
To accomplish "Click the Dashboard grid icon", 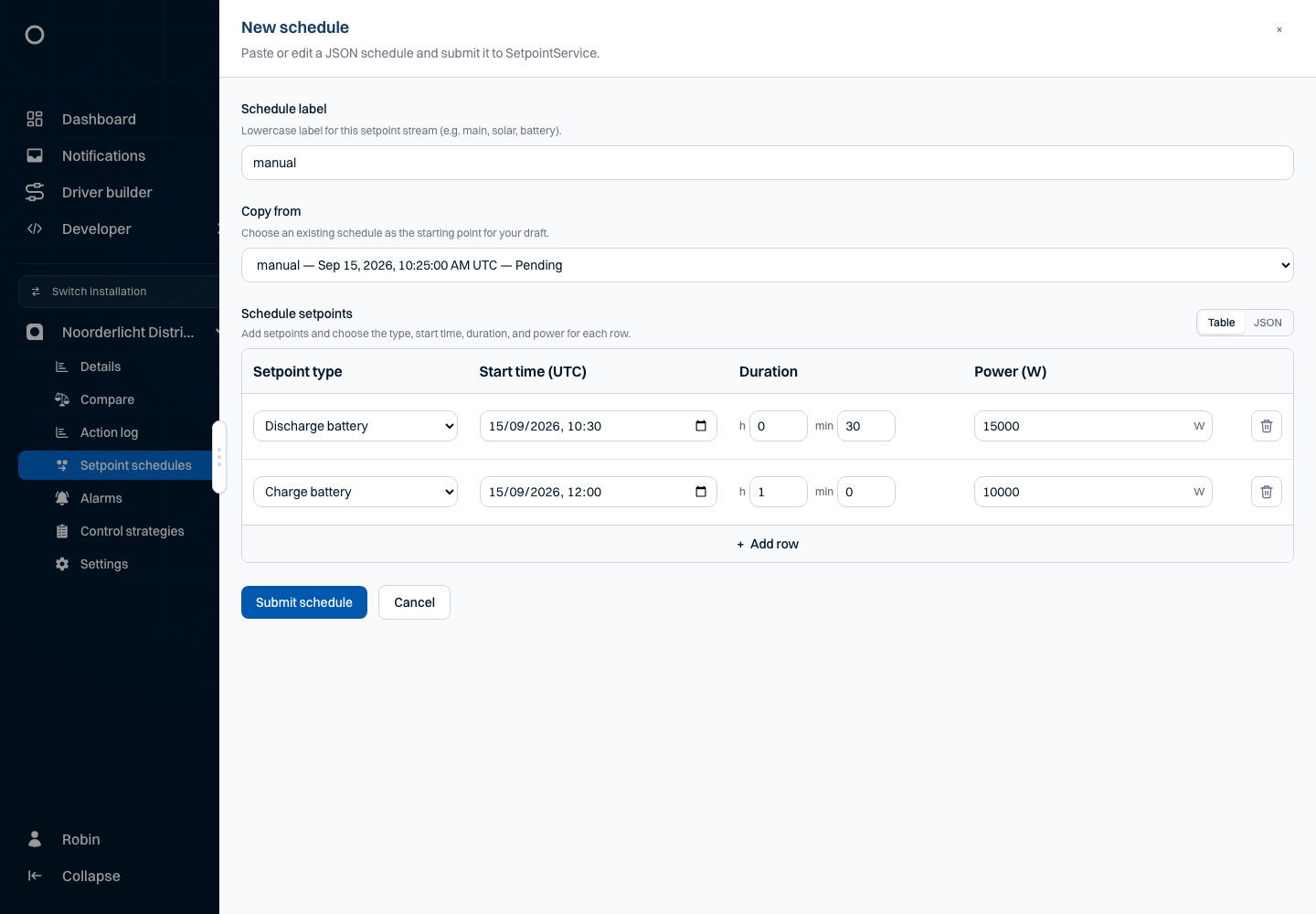I will point(35,119).
